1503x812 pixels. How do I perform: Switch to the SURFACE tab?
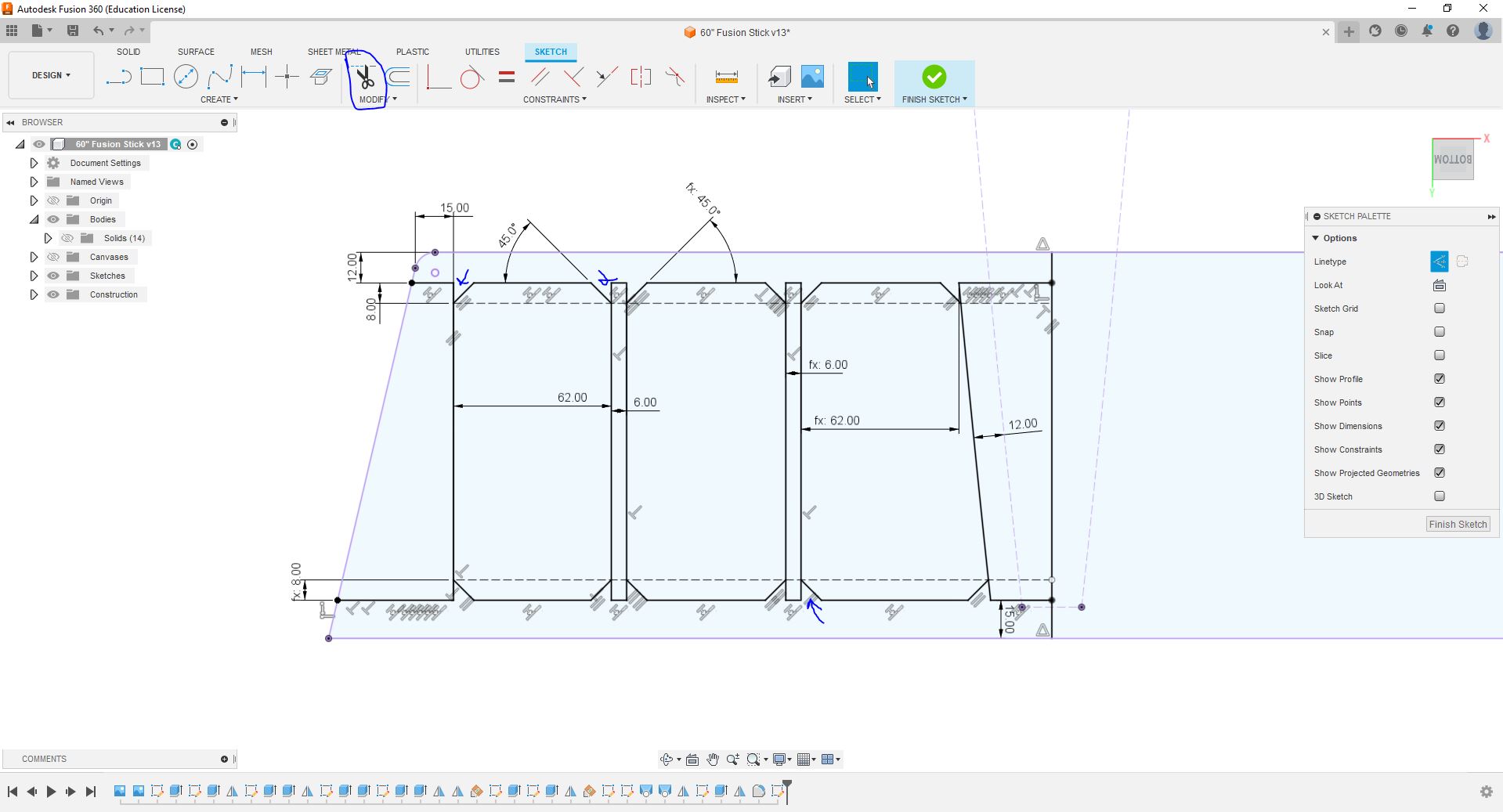click(196, 52)
